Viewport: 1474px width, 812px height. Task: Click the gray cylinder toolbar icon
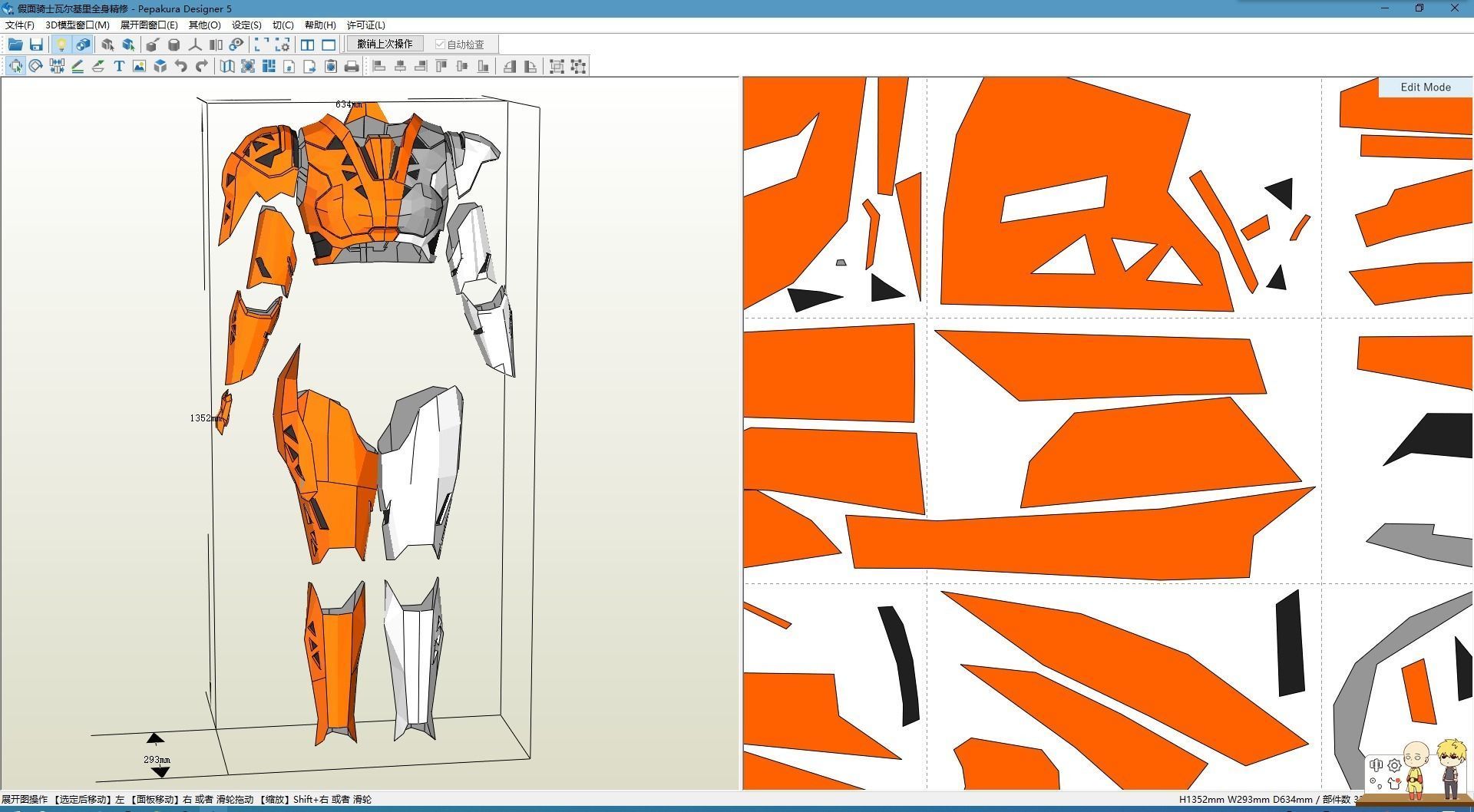point(174,45)
